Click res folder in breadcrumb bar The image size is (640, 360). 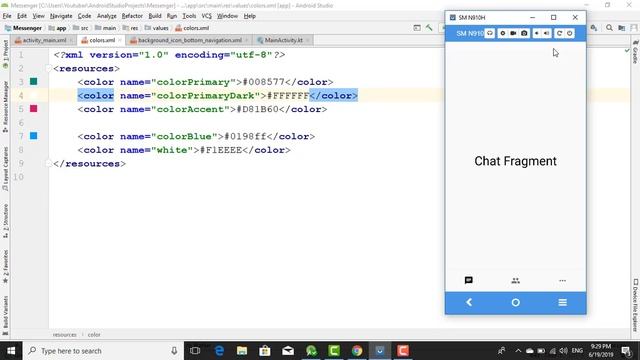point(130,28)
